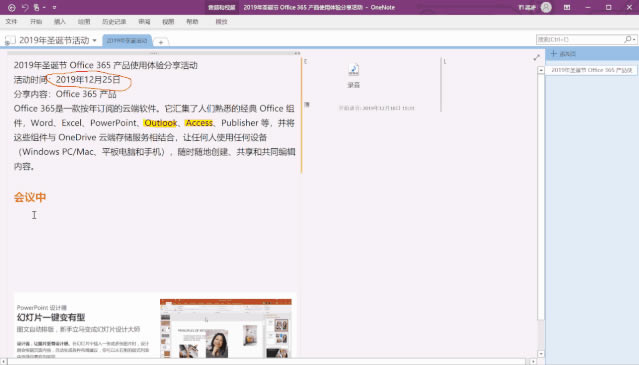Switch to the 历史记录 ribbon tab
This screenshot has width=639, height=365.
point(114,22)
